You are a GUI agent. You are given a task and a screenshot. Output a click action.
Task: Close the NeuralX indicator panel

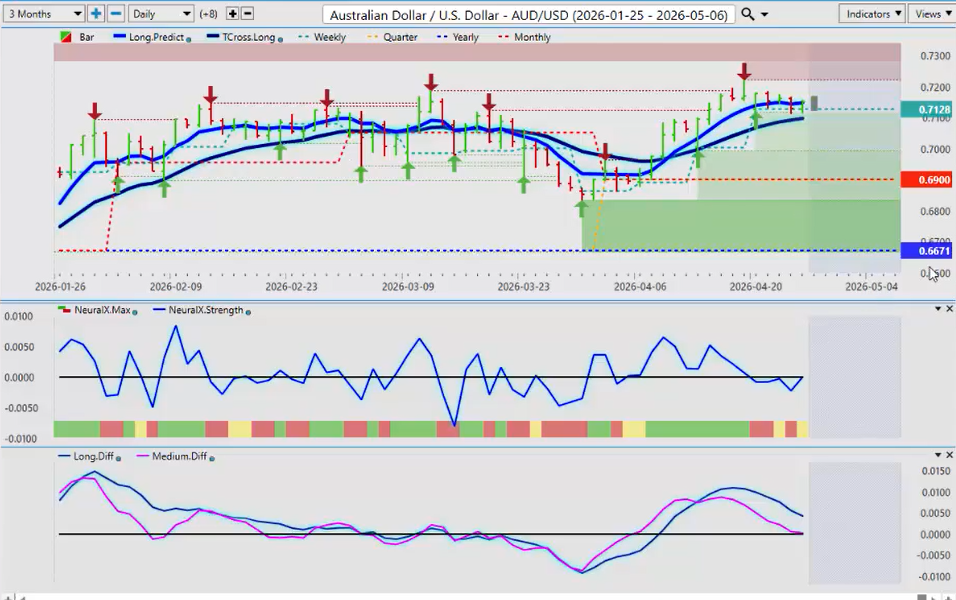[949, 309]
